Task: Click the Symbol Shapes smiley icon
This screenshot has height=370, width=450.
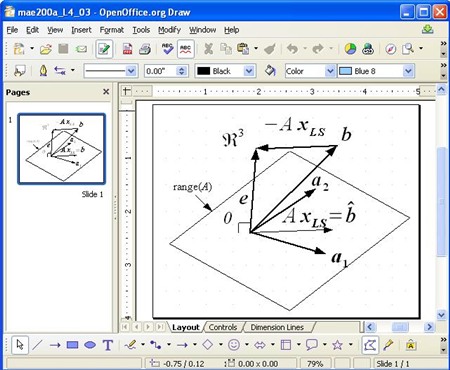Action: [234, 345]
